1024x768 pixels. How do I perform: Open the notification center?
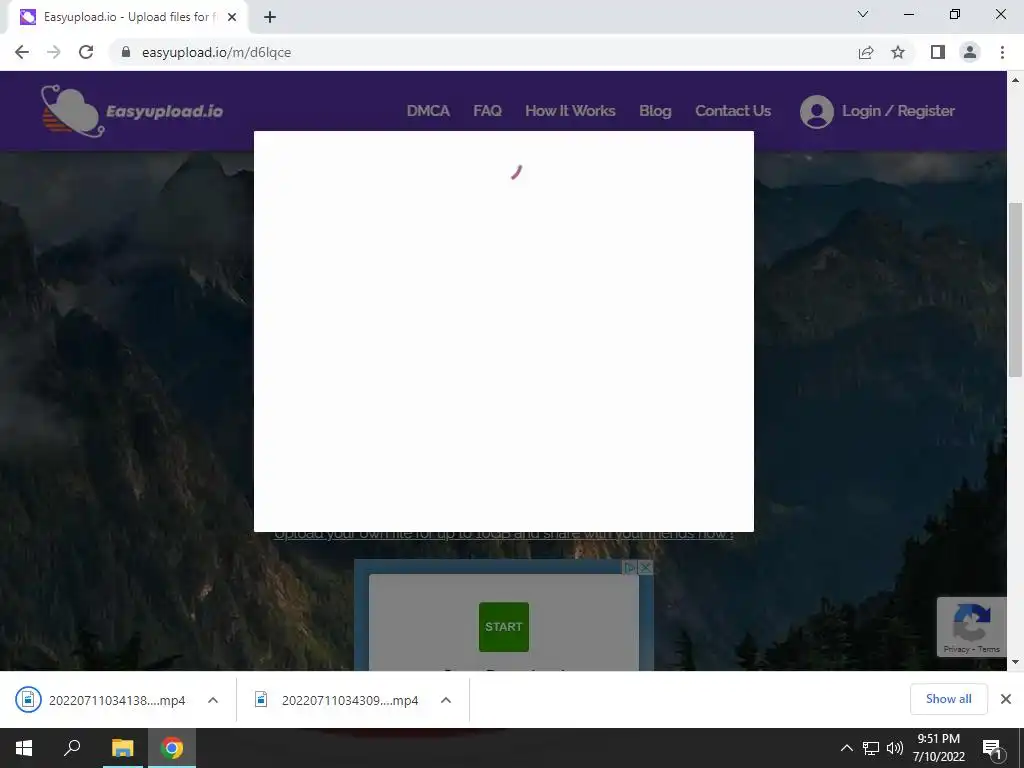click(x=991, y=748)
